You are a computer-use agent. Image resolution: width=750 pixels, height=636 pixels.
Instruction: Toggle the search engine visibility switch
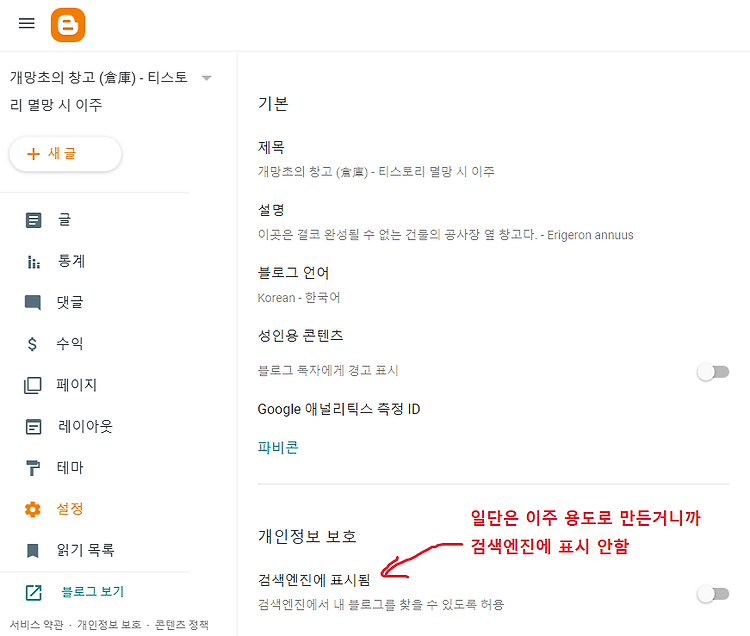[x=713, y=594]
